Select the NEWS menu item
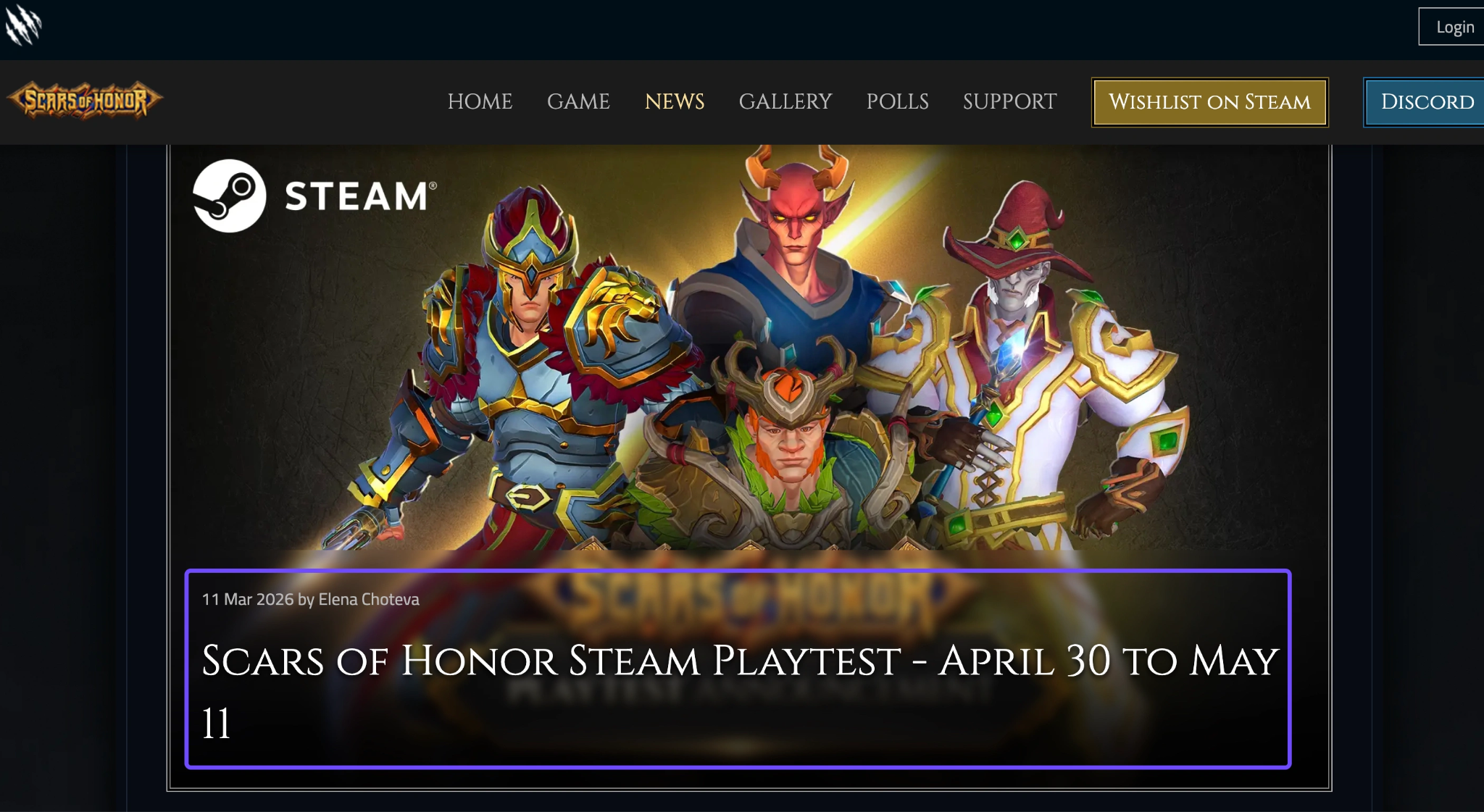The height and width of the screenshot is (812, 1484). (x=675, y=101)
